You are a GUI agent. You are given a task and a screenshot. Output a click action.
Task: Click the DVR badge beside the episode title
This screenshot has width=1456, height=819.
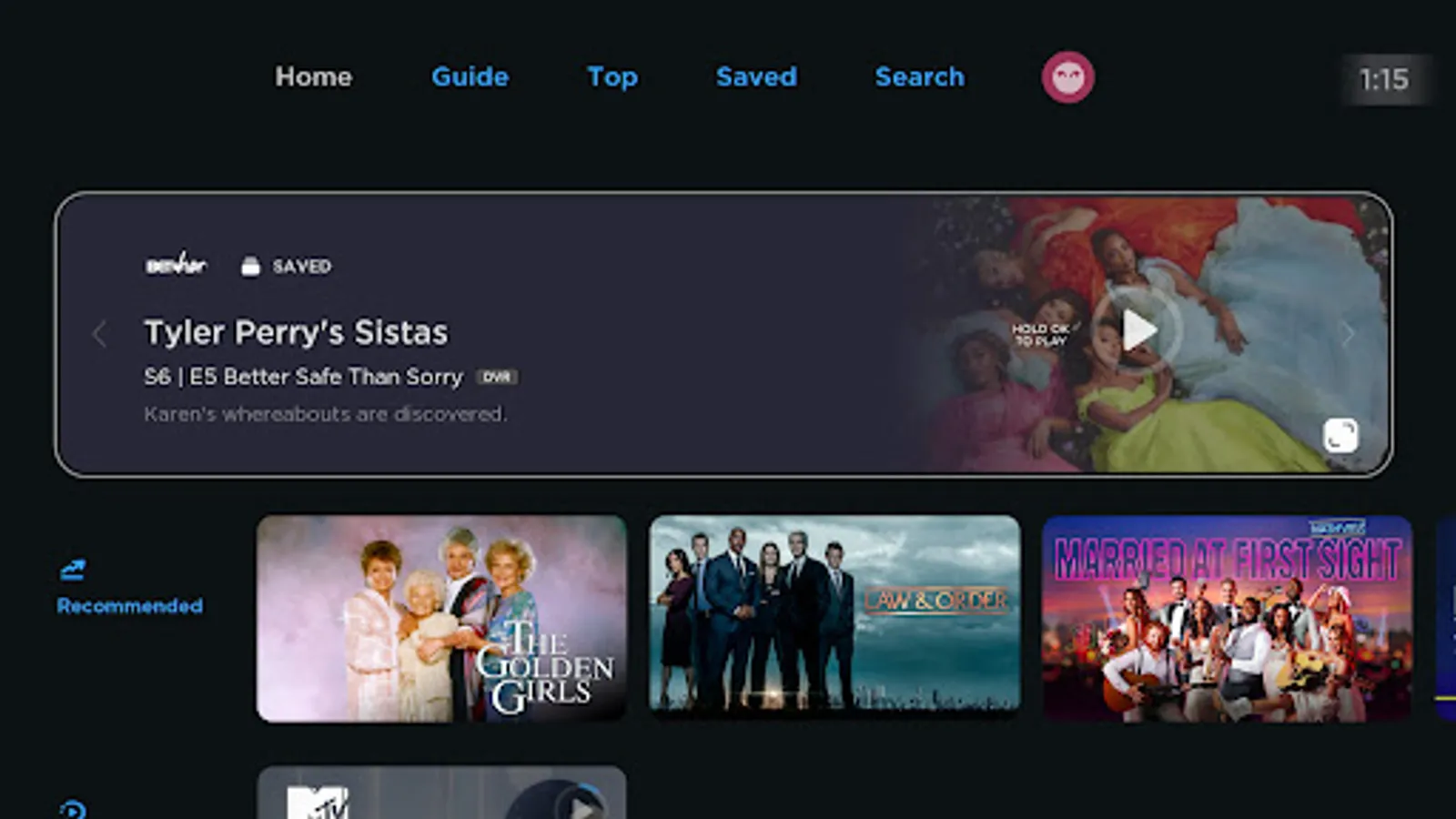click(x=497, y=377)
